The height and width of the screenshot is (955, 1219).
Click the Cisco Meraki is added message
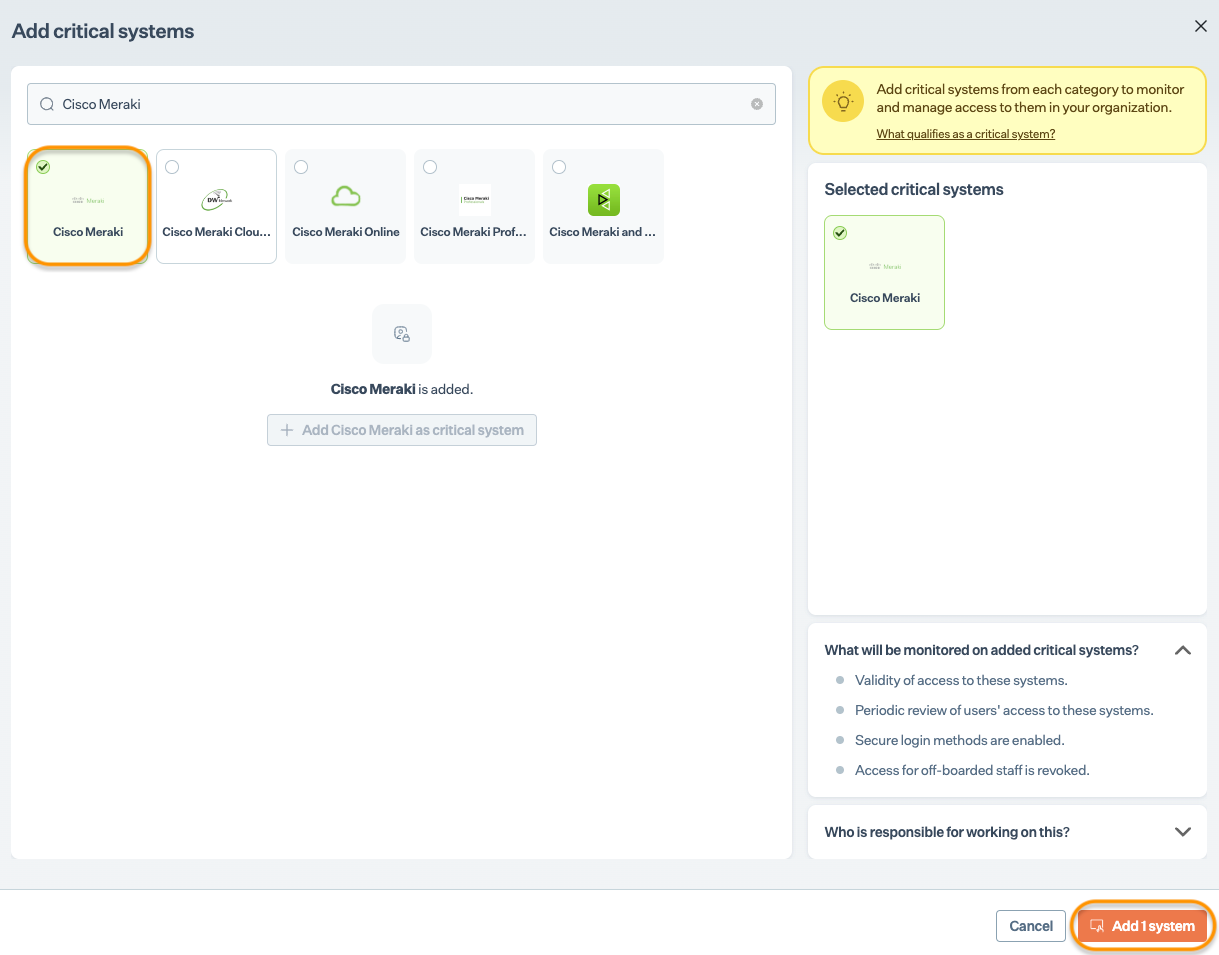point(402,389)
